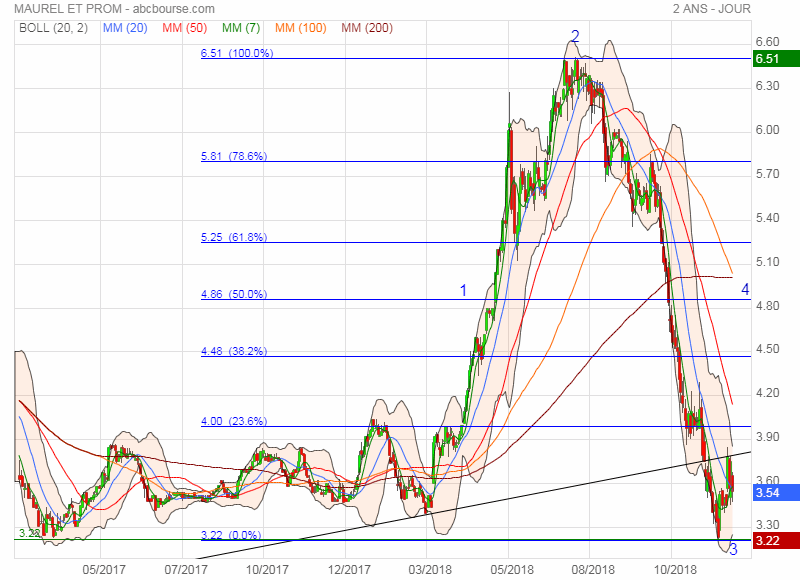Click the 3.22 (0.0%) Fibonacci label
The image size is (800, 580).
231,535
